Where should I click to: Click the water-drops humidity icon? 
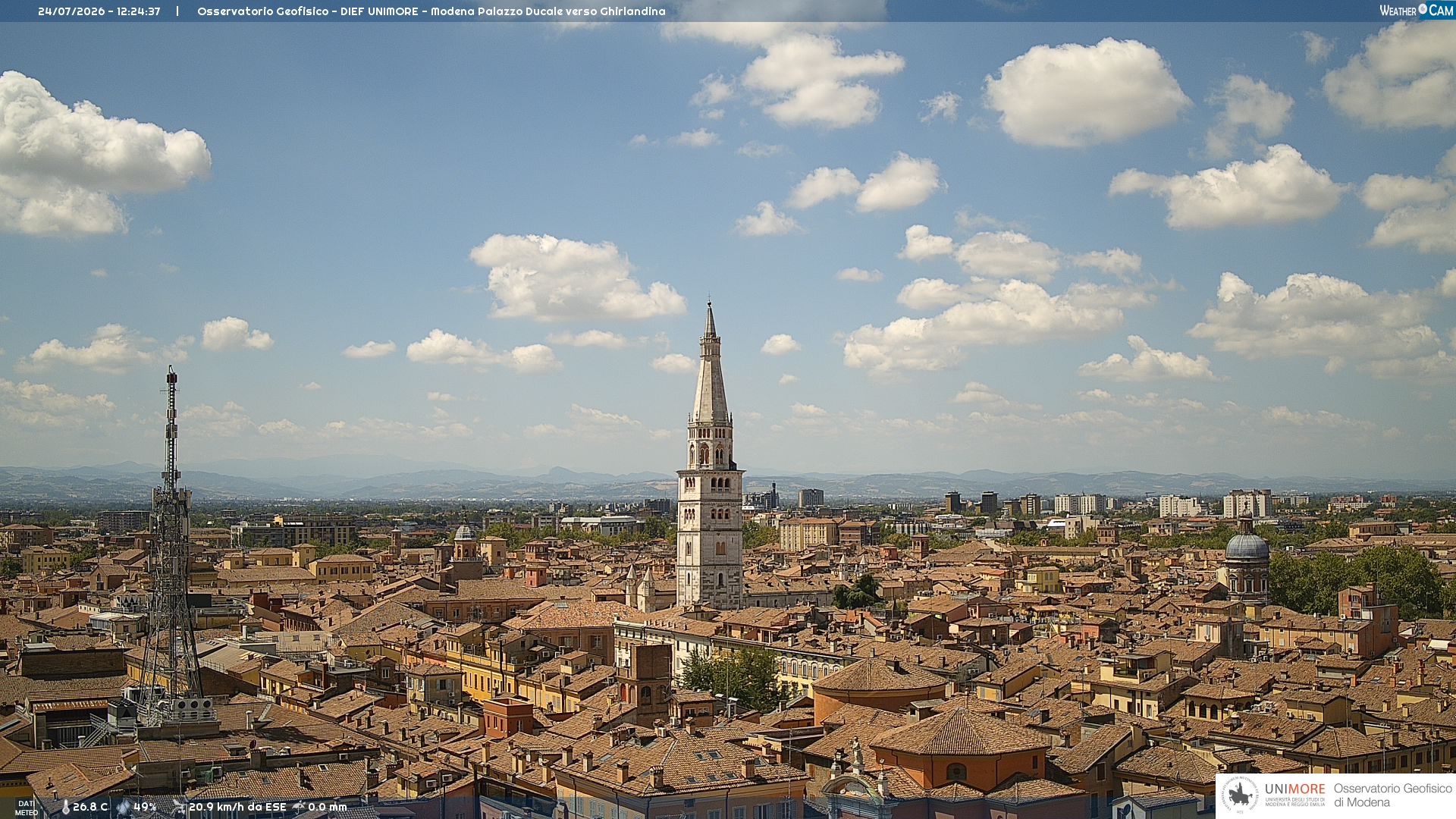click(124, 807)
